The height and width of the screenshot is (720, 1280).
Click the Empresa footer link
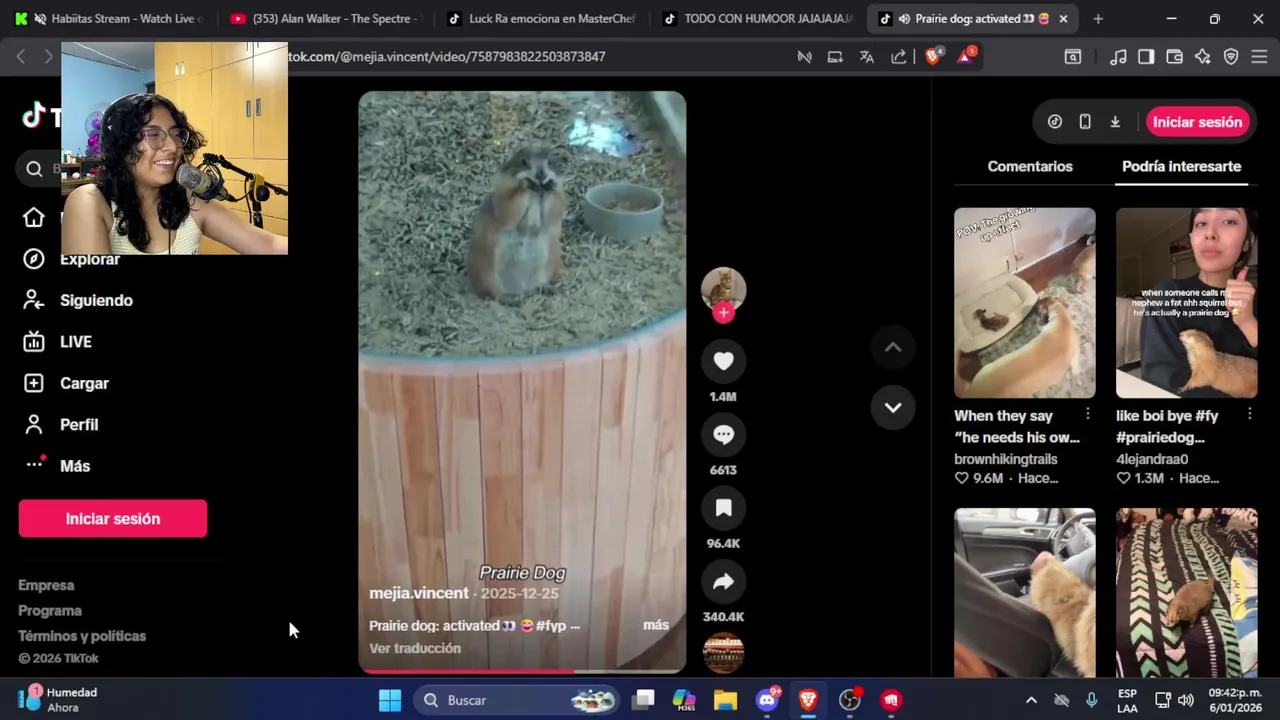46,585
